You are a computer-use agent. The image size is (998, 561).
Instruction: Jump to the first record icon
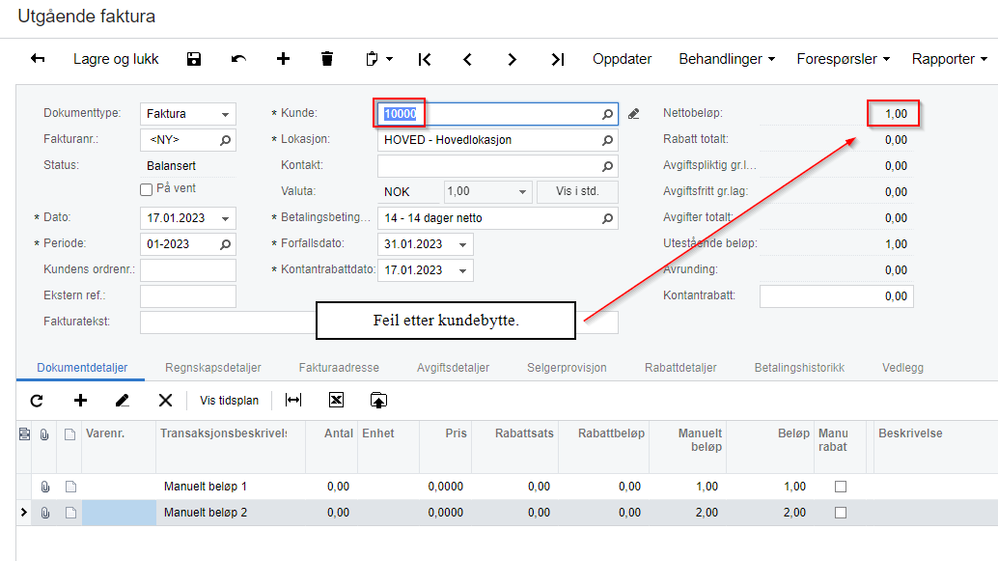point(425,59)
